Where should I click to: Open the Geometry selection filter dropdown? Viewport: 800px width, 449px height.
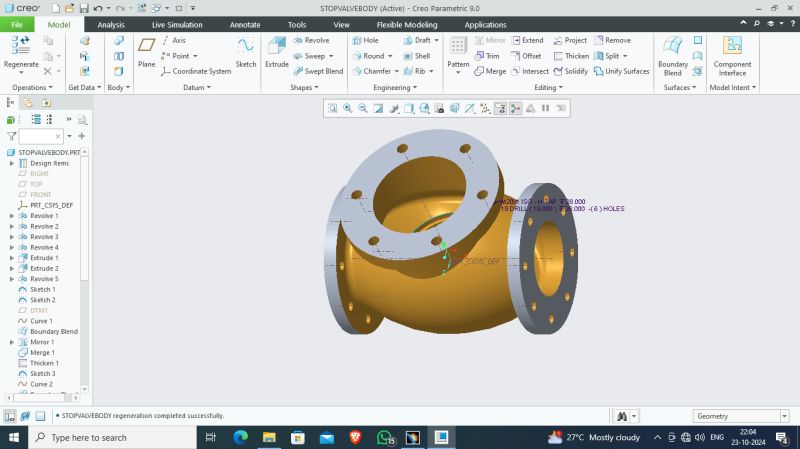click(x=784, y=416)
